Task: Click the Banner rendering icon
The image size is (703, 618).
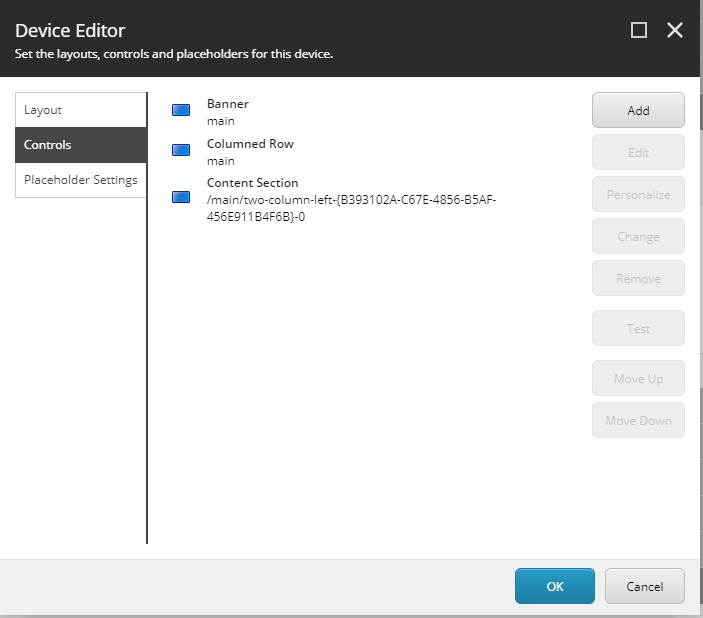Action: 181,110
